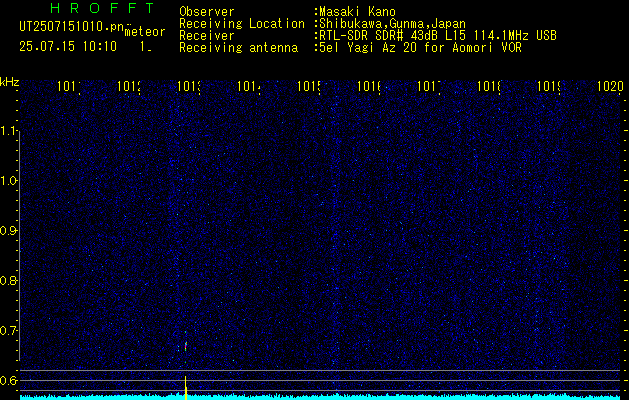629x400 pixels.
Task: Click the "meteor" label under the file name
Action: point(145,32)
